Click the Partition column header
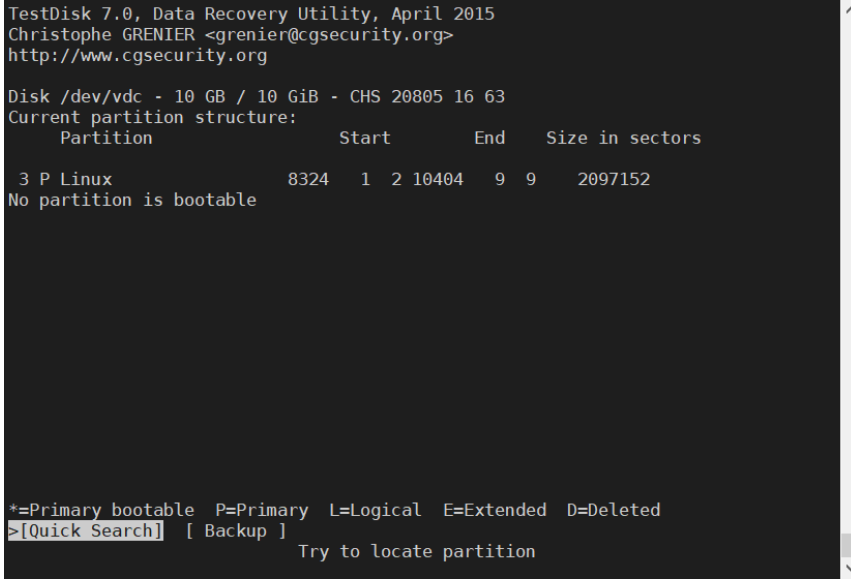 (106, 138)
